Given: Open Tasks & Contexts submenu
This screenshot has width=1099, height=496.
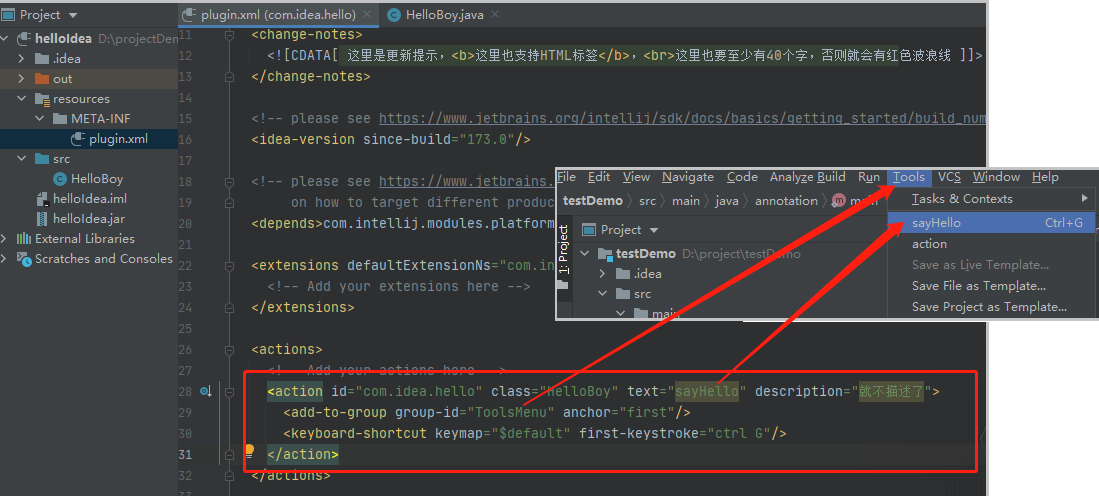Looking at the screenshot, I should (x=991, y=199).
